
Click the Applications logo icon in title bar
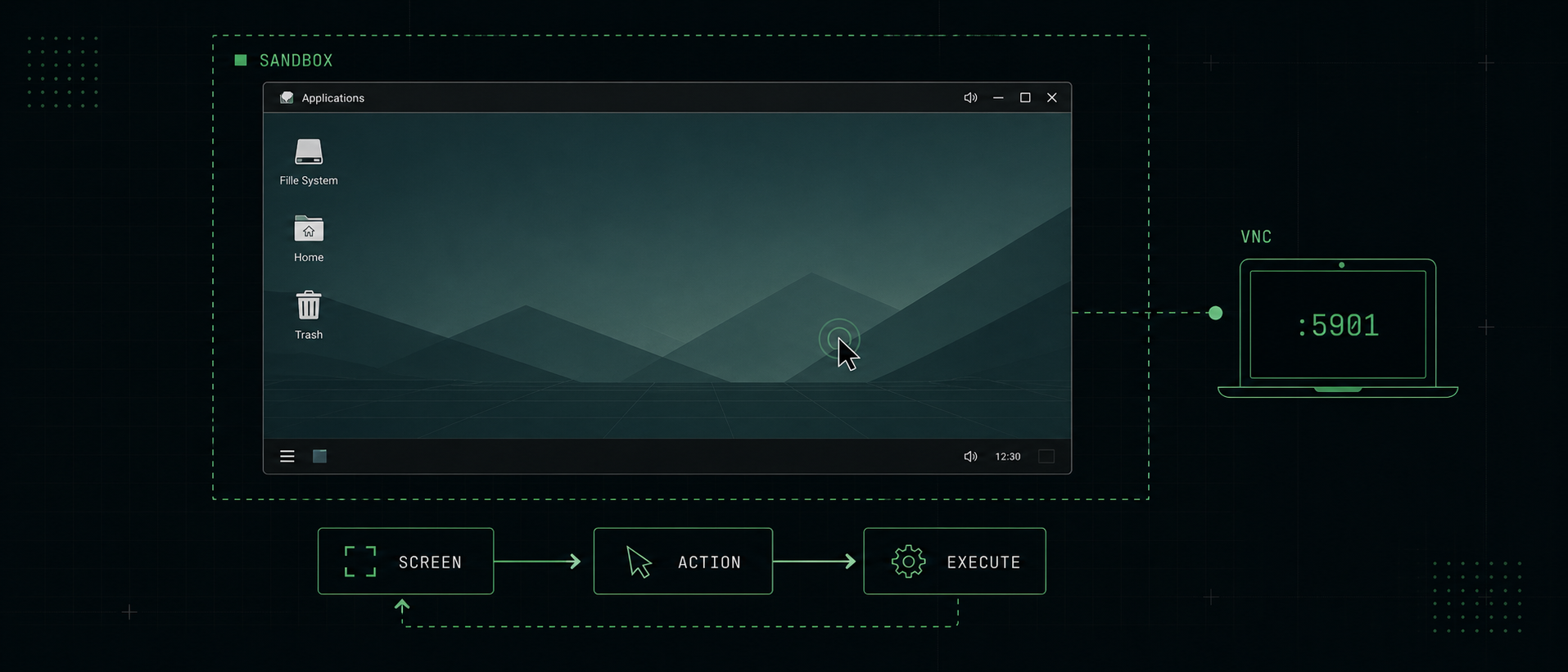tap(287, 98)
